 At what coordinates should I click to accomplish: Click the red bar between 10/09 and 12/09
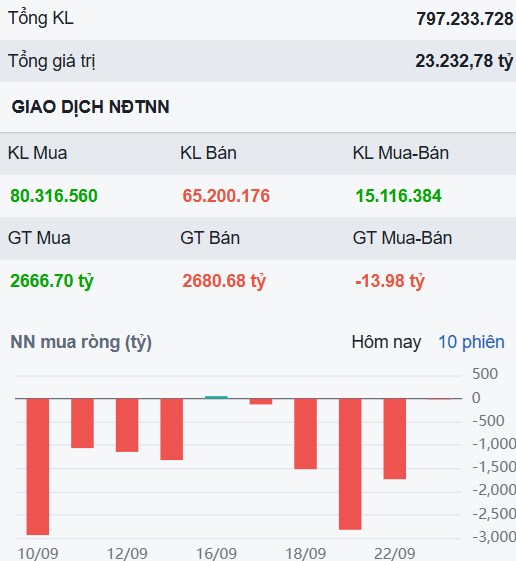coord(83,423)
